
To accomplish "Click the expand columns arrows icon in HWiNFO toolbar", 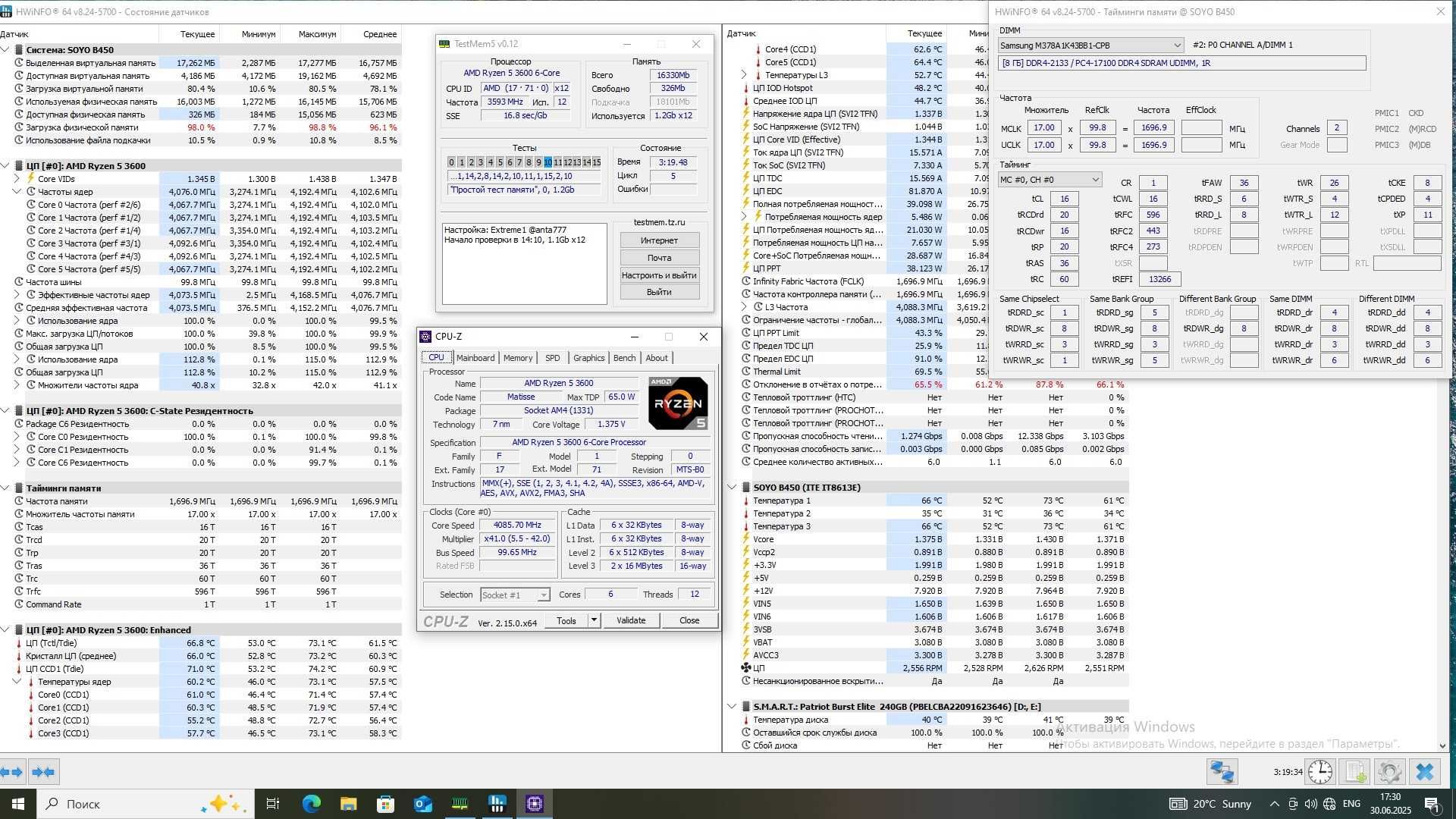I will (x=12, y=772).
